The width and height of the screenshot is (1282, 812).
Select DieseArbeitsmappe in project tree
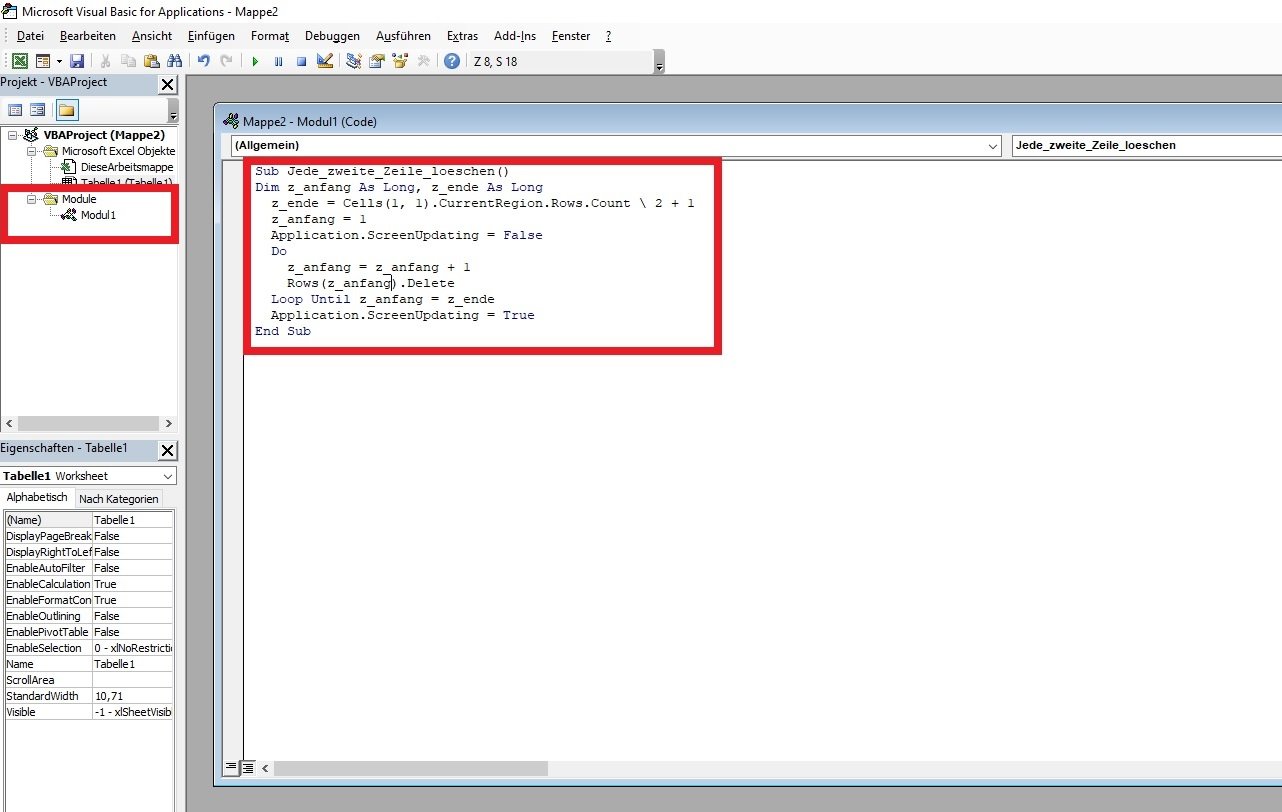(x=127, y=167)
